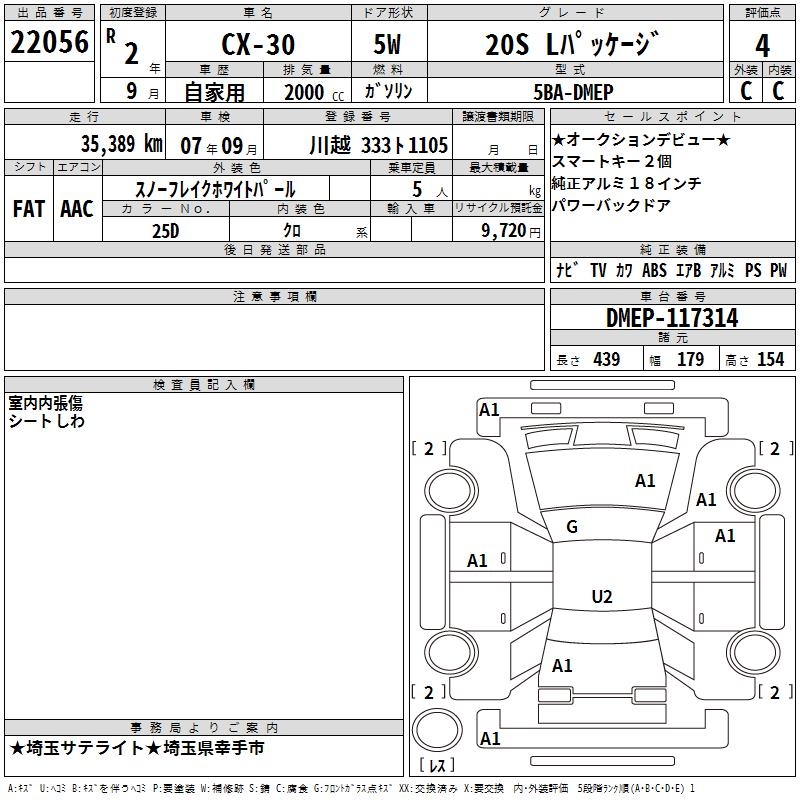Select the G mark on the windshield diagram
The height and width of the screenshot is (800, 800).
coord(572,527)
